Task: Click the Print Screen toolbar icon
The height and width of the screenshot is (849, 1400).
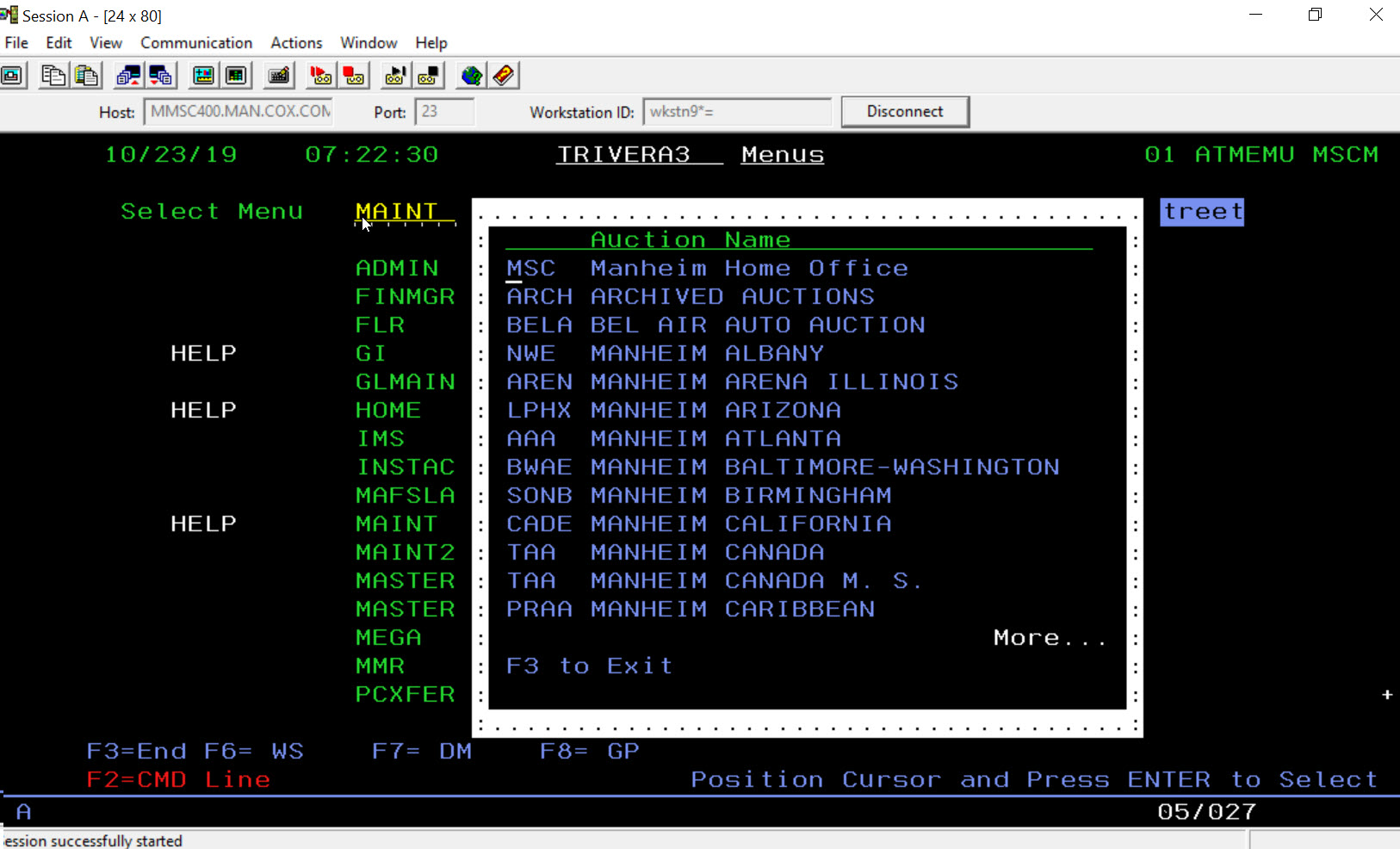Action: coord(12,76)
